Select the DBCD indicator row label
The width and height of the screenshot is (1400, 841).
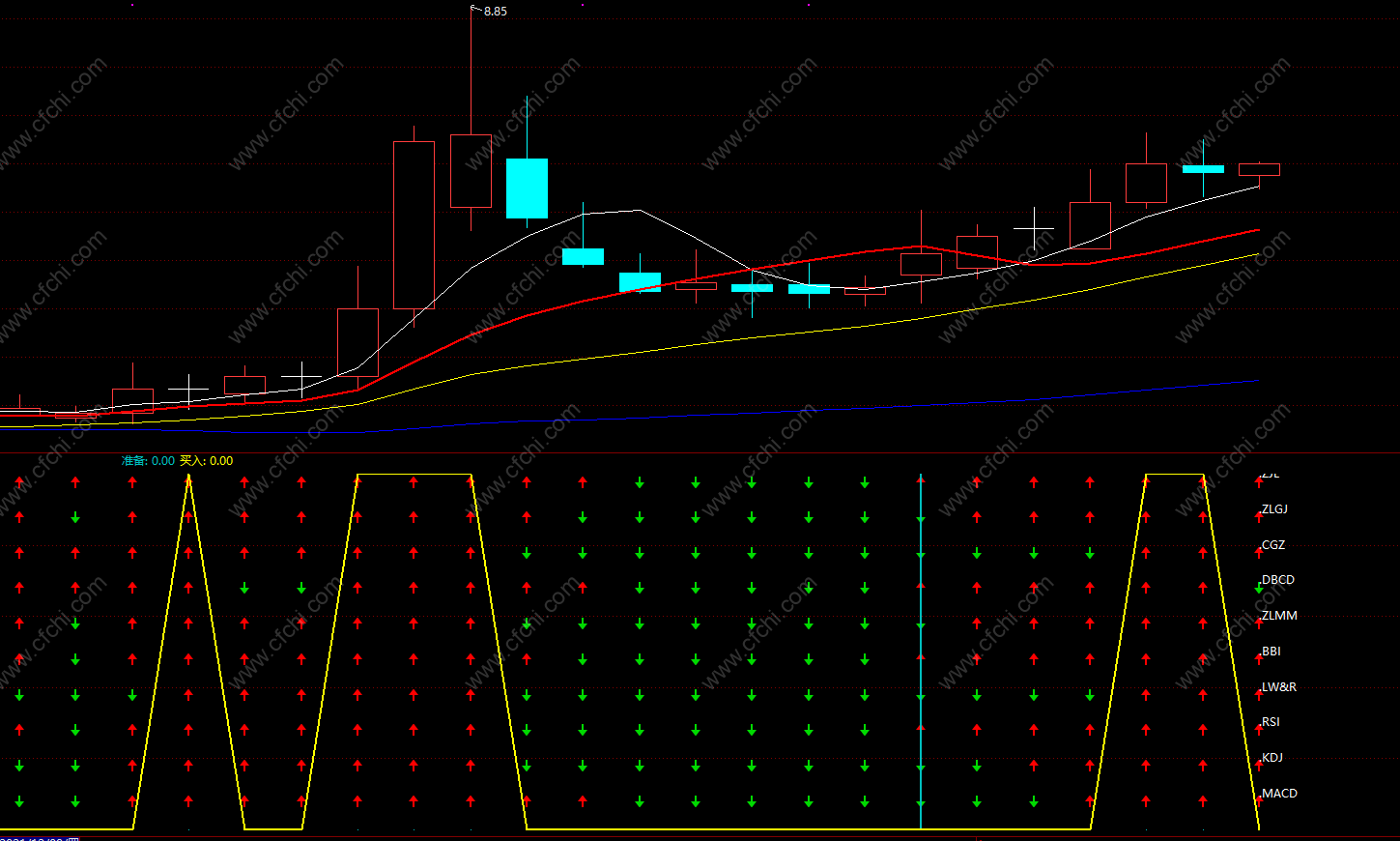(x=1277, y=580)
